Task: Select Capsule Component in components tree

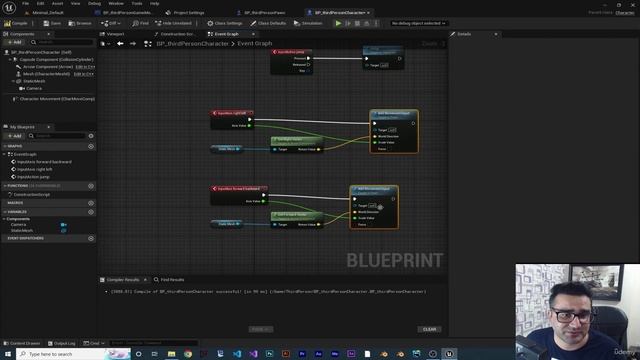Action: [56, 60]
